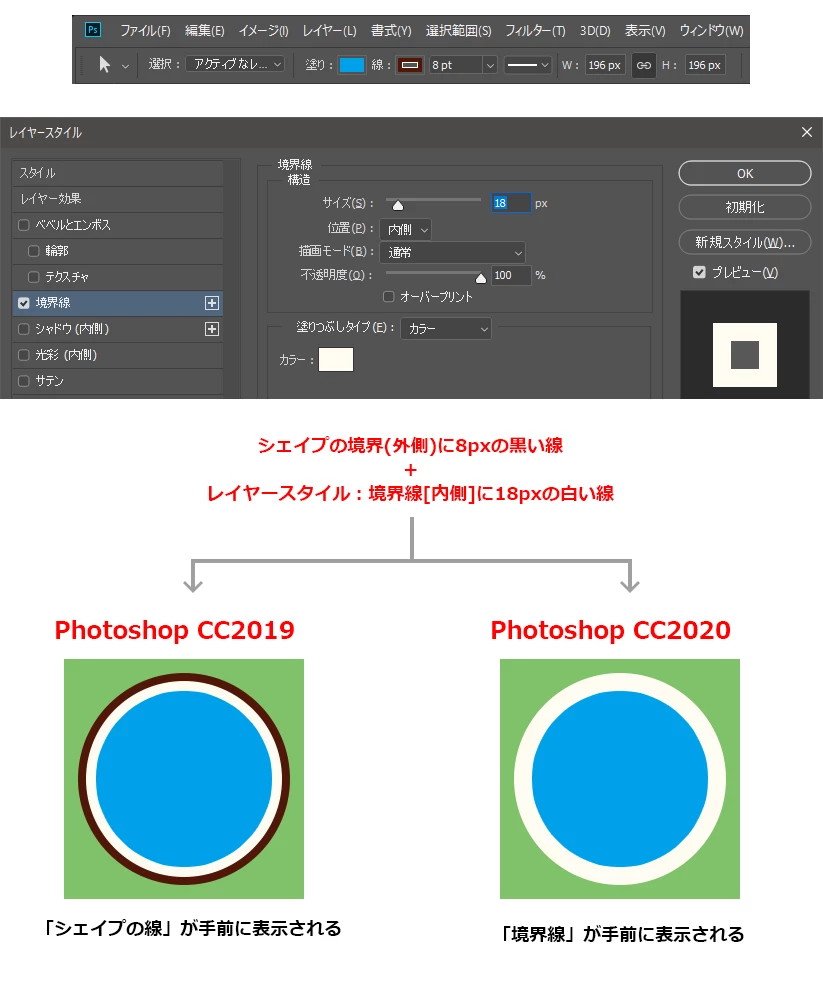Open the 編集(E) menu
Viewport: 823px width, 1000px height.
point(205,30)
